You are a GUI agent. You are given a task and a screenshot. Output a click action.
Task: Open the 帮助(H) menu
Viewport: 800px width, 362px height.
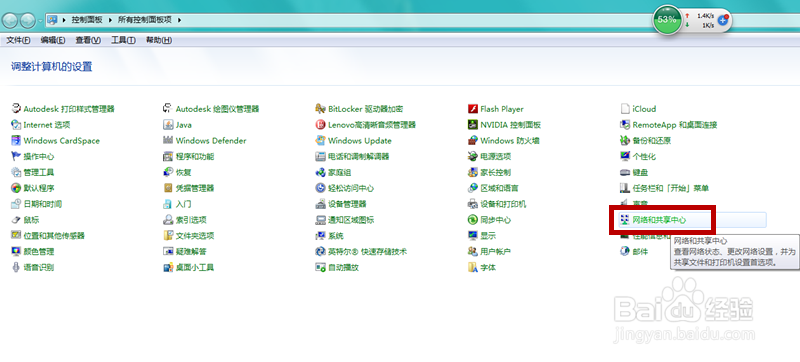(x=159, y=40)
